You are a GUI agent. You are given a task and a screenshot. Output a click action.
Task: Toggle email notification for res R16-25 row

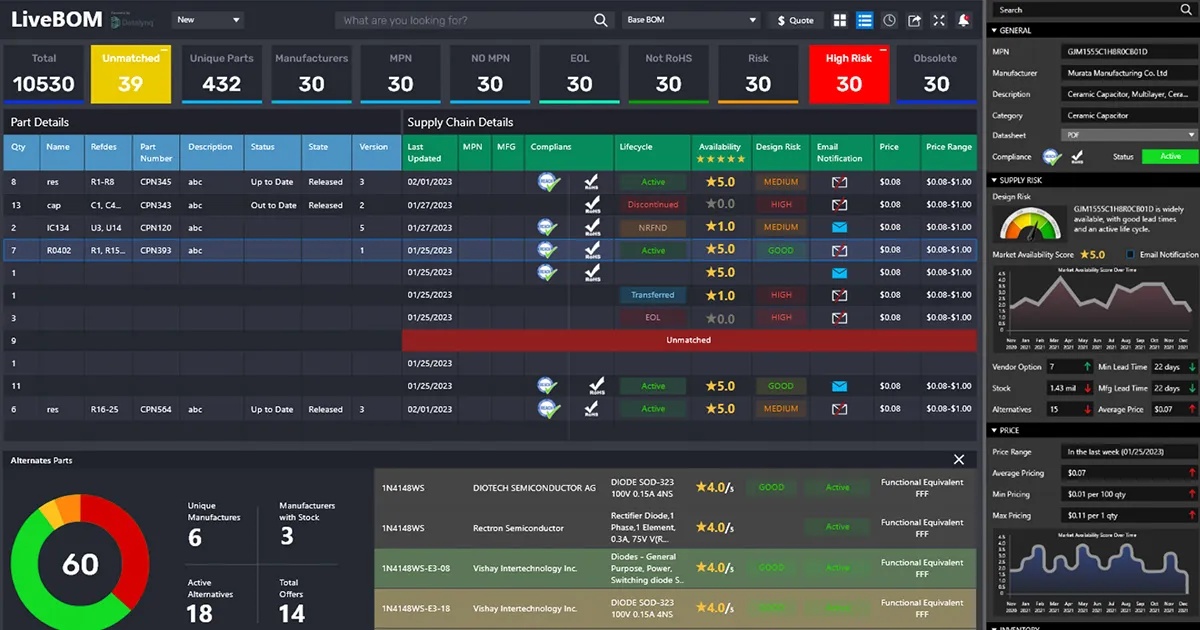pos(840,409)
